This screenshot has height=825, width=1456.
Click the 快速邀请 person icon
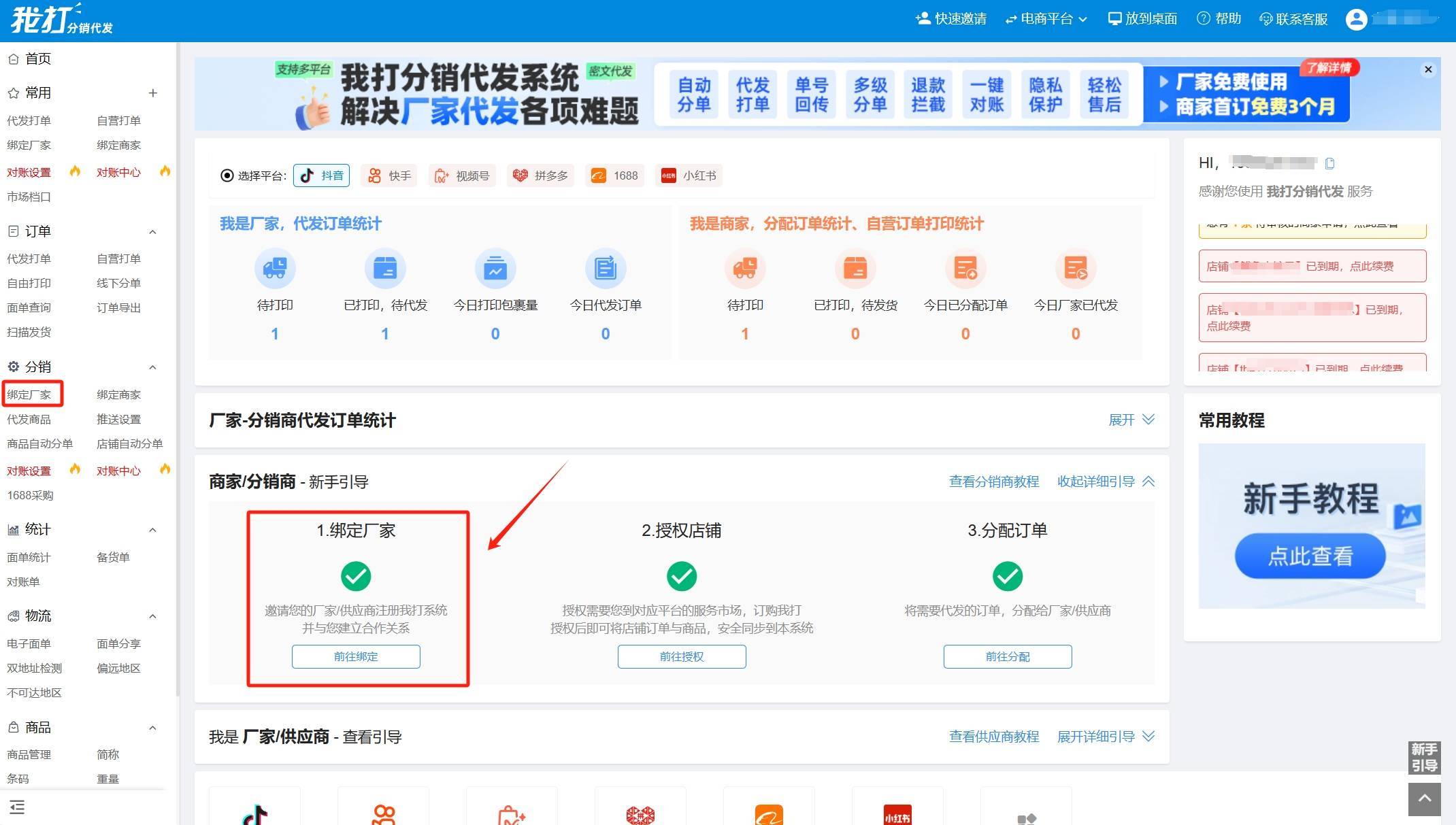(923, 18)
